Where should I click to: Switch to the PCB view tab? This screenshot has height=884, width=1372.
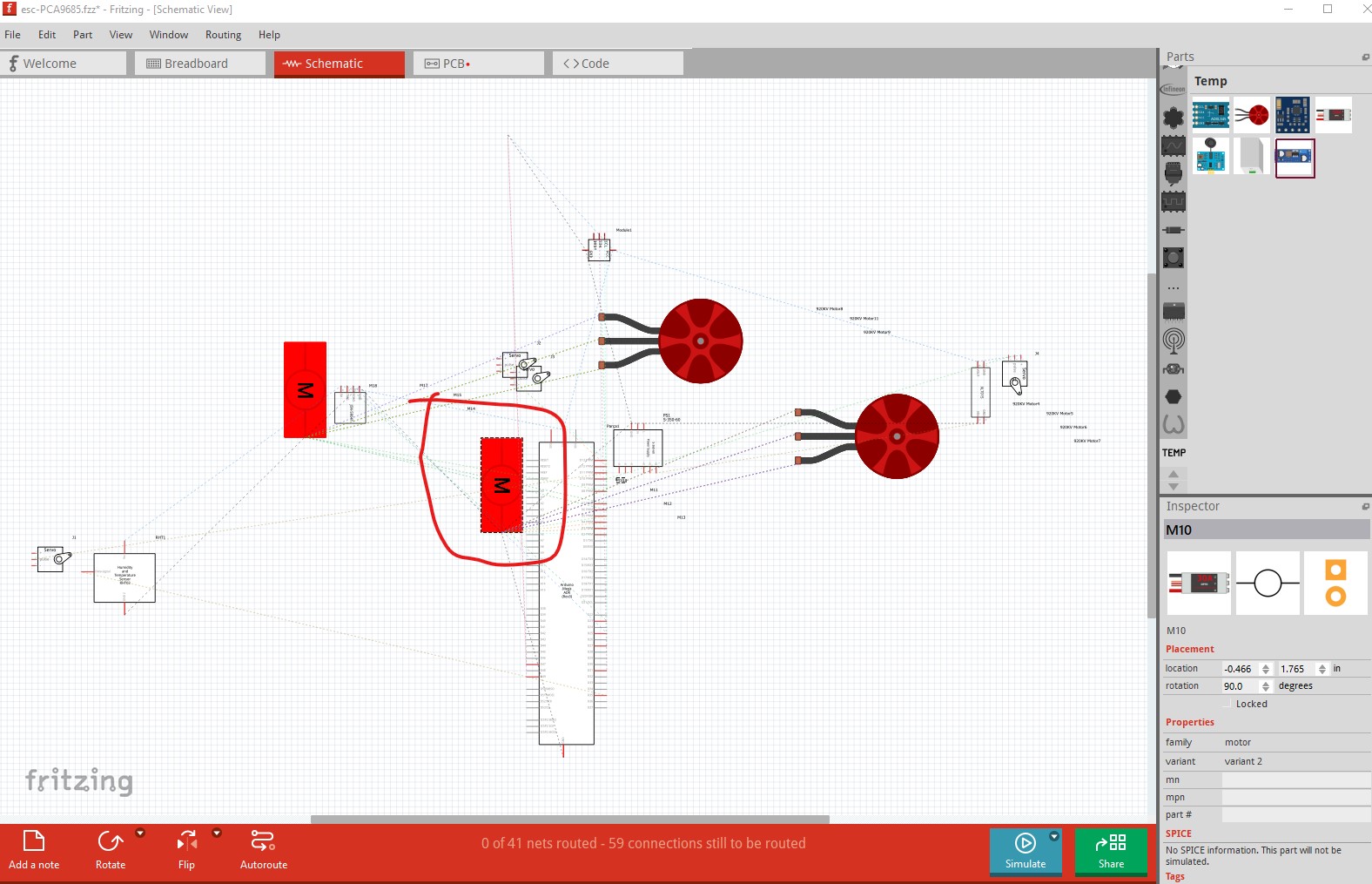(x=479, y=64)
